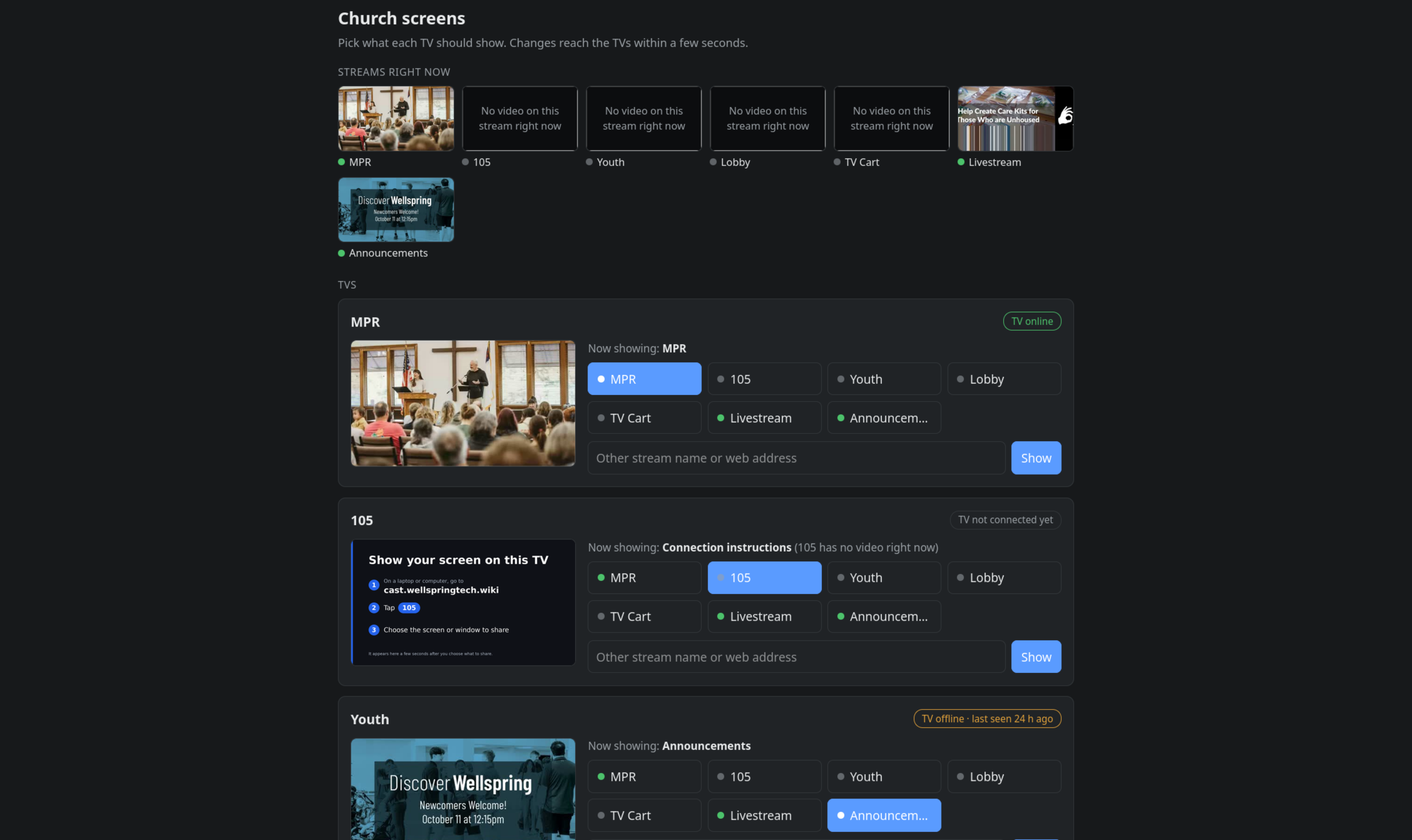This screenshot has width=1412, height=840.
Task: Select Youth source for the Youth TV
Action: [x=884, y=777]
